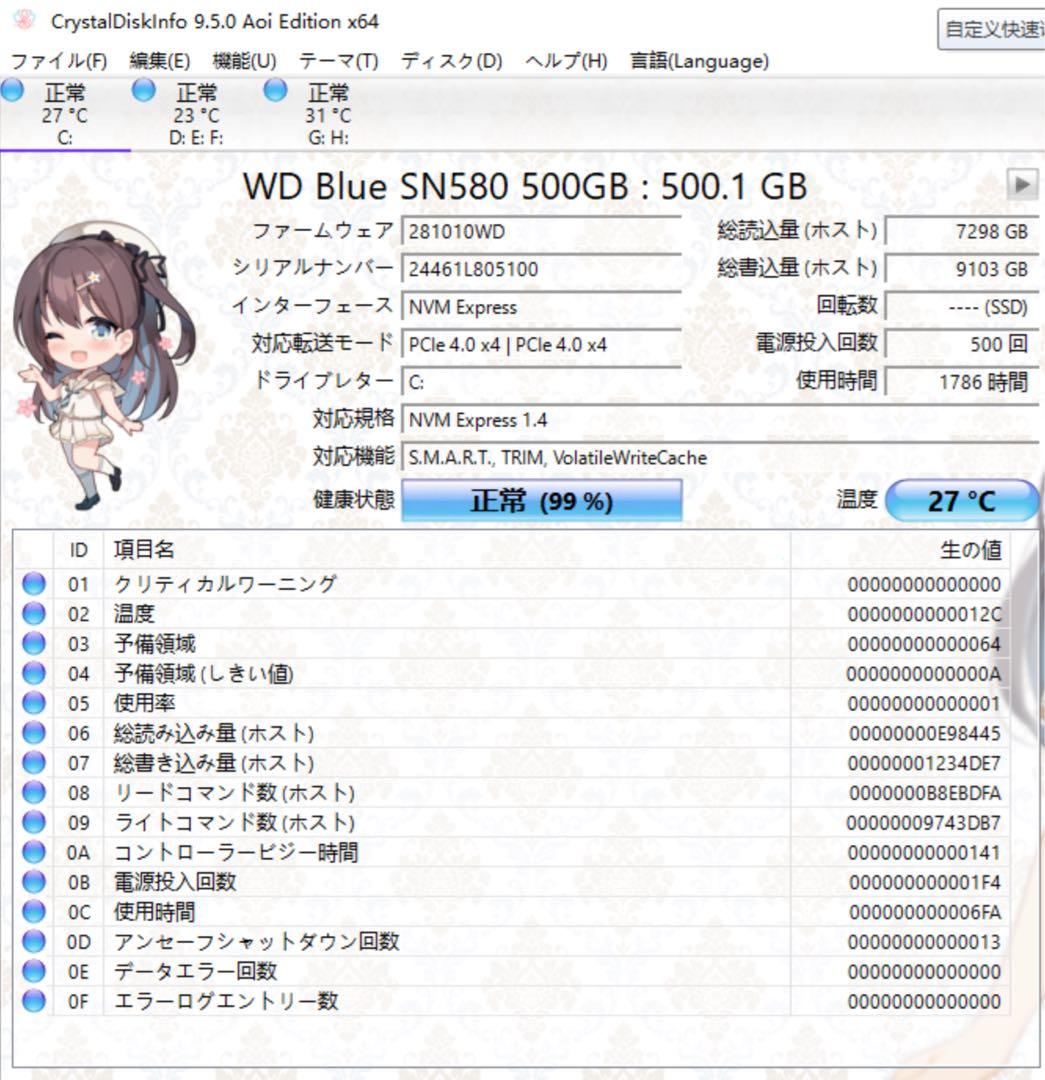The image size is (1045, 1080).
Task: Click the 正常 (99 %) health status button
Action: (x=541, y=501)
